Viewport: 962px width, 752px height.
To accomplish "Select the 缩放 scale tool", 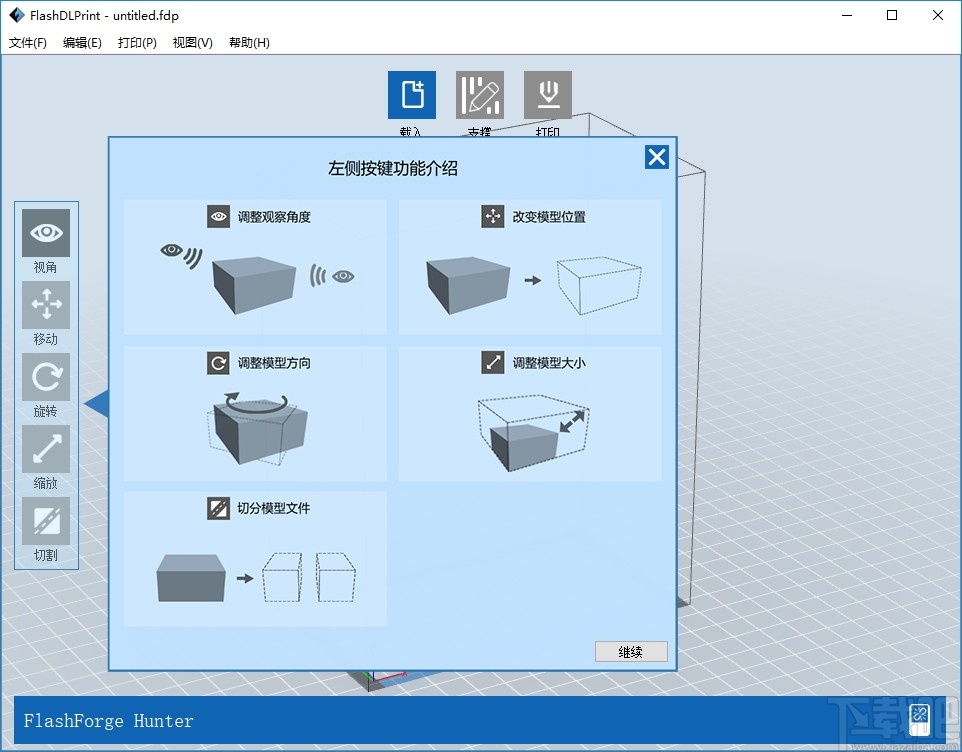I will pyautogui.click(x=45, y=449).
